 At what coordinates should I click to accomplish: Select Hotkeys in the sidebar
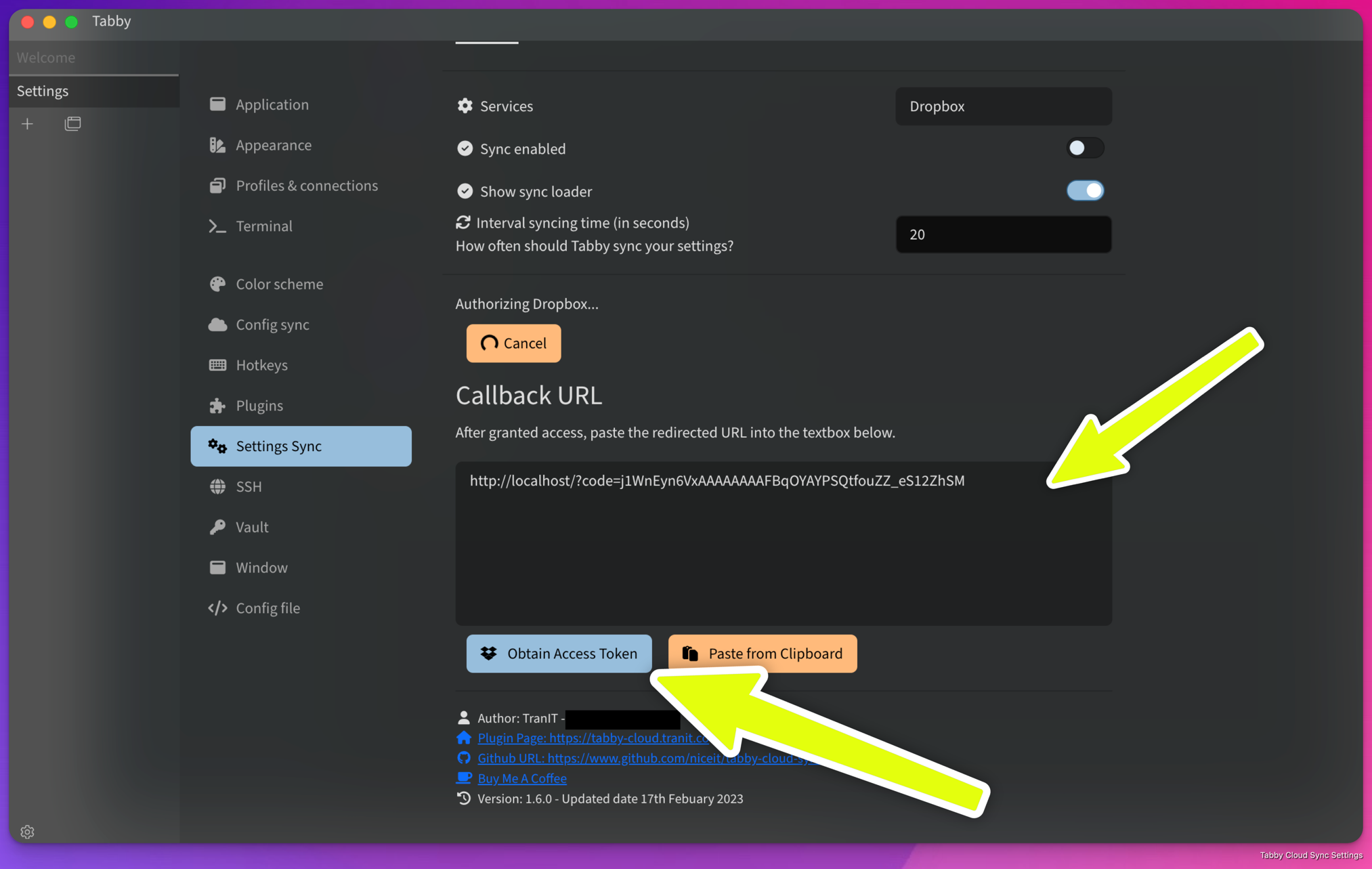point(301,365)
